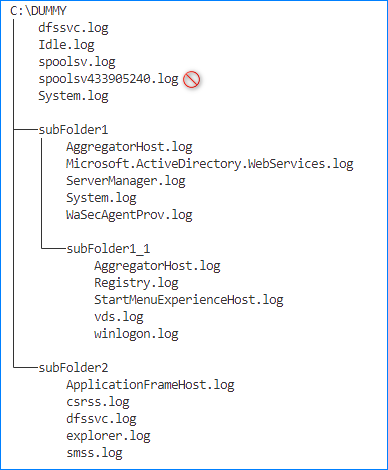
Task: Click the vds.log file
Action: click(119, 317)
